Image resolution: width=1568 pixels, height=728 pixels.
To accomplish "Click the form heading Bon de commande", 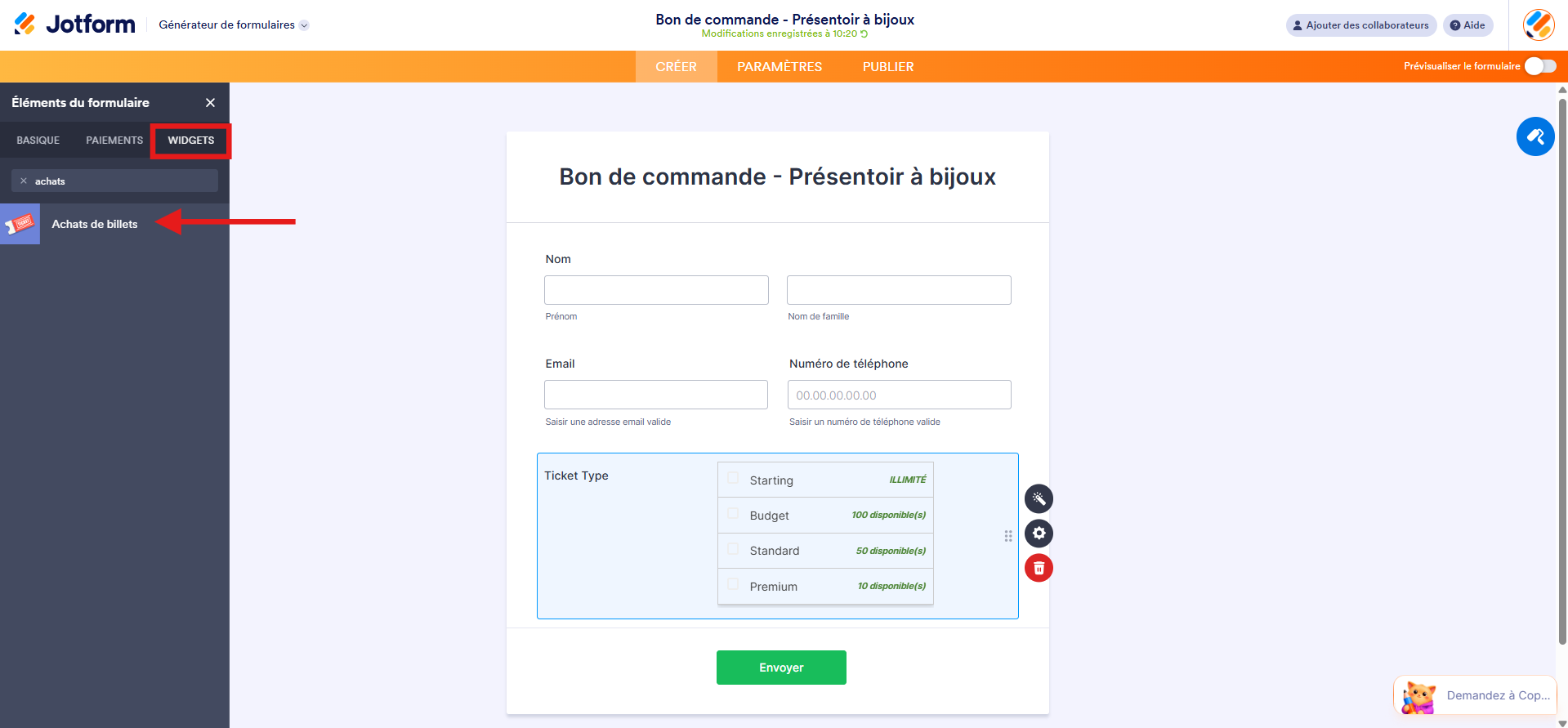I will pos(777,176).
